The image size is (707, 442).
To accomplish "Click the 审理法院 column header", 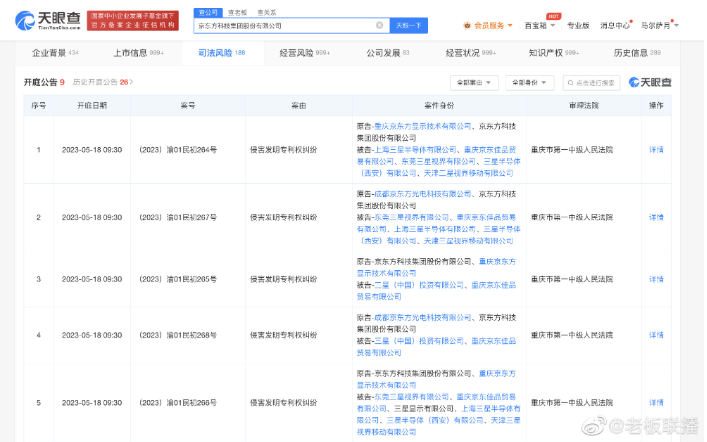I will [584, 106].
